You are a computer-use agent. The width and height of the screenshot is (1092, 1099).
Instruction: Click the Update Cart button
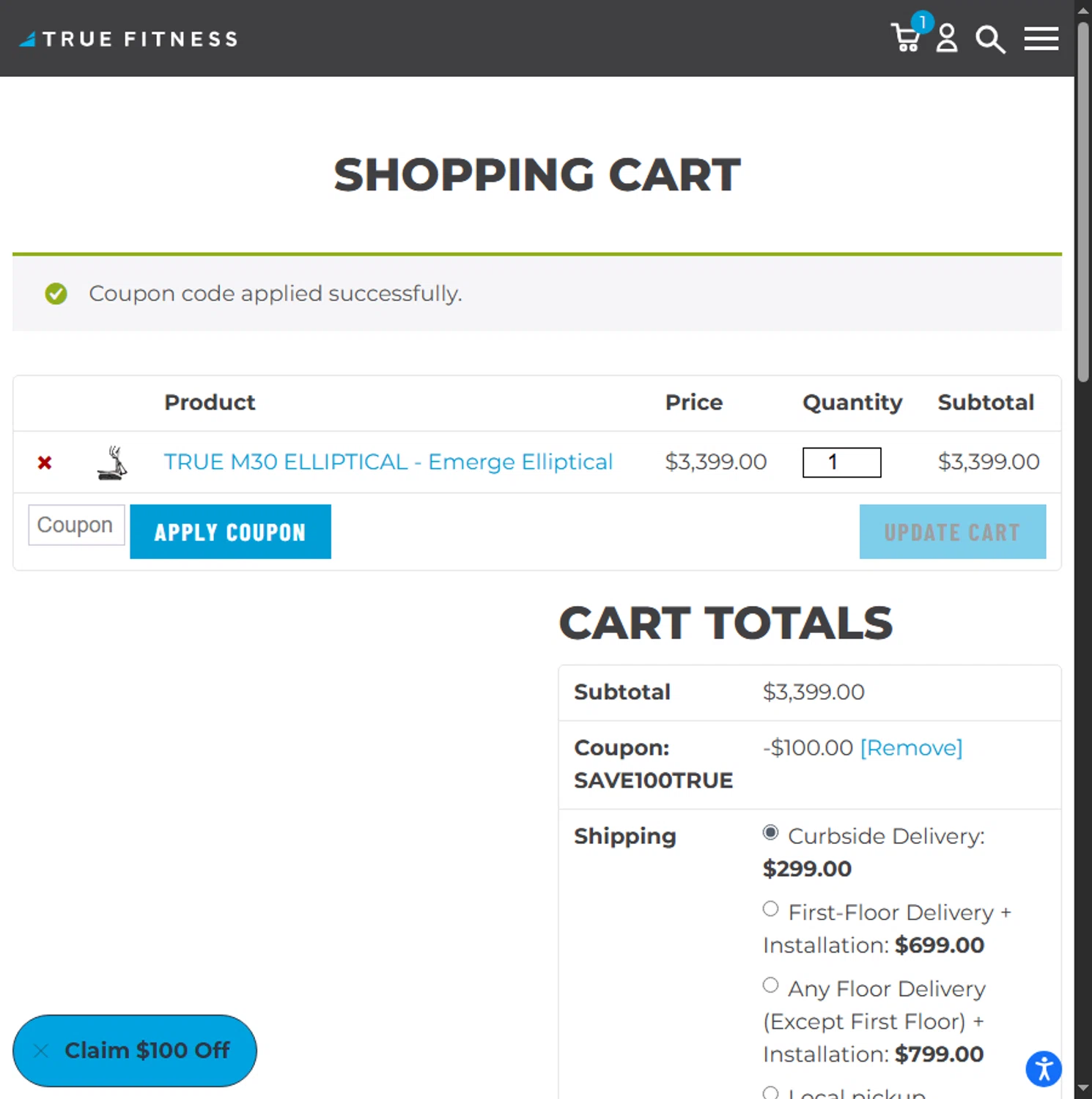[952, 532]
